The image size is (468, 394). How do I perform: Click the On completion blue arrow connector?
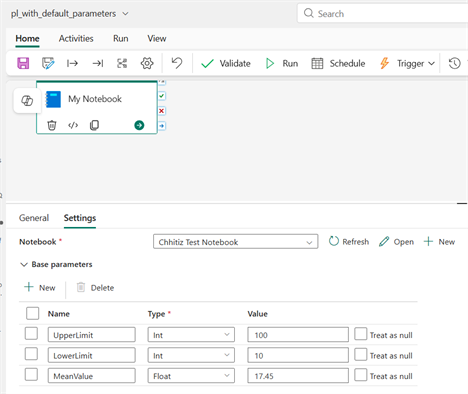(162, 126)
